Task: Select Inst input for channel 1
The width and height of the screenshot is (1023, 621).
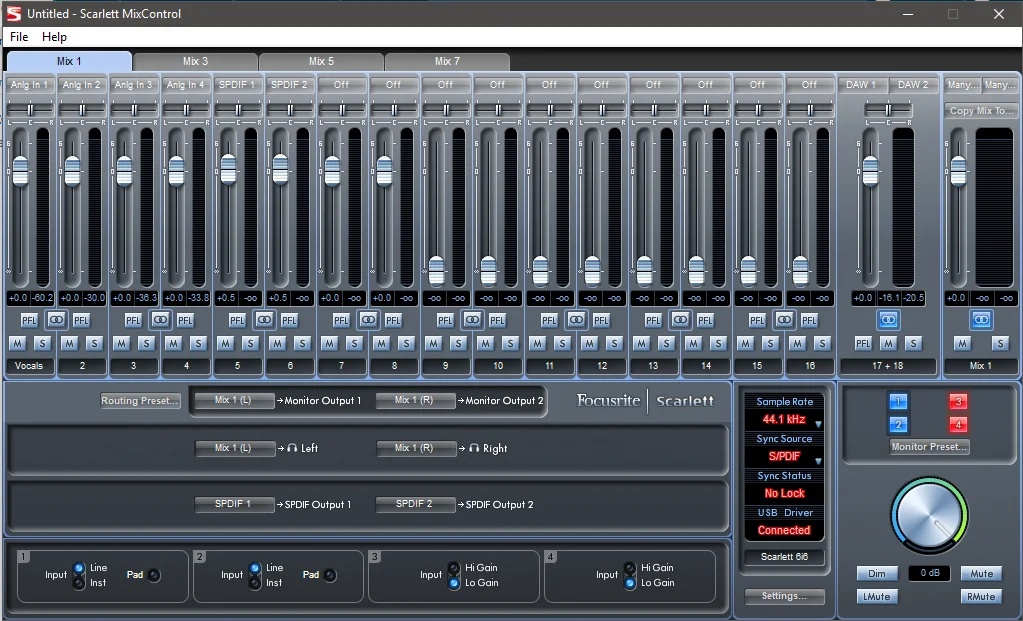Action: [x=79, y=583]
